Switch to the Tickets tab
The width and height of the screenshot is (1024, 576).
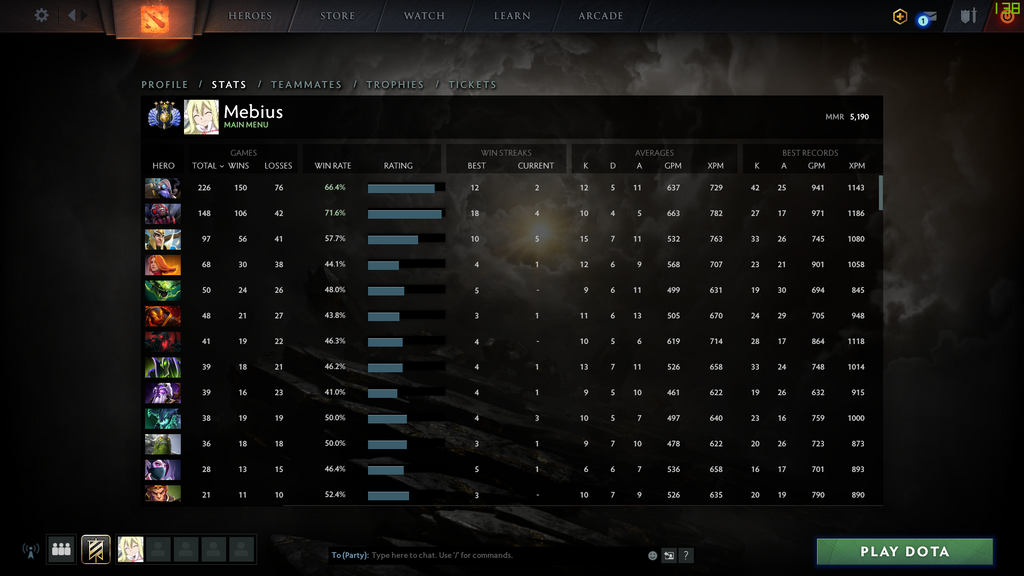tap(472, 85)
